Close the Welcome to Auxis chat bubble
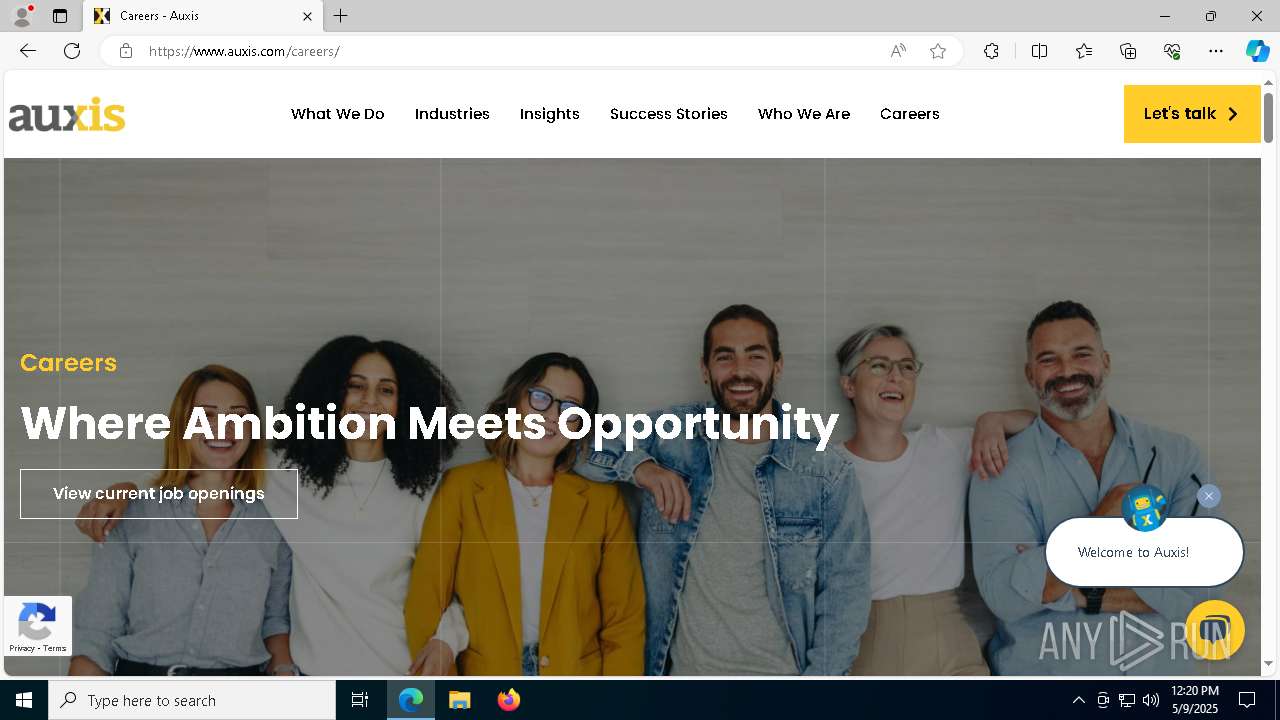Image resolution: width=1280 pixels, height=720 pixels. [1209, 496]
